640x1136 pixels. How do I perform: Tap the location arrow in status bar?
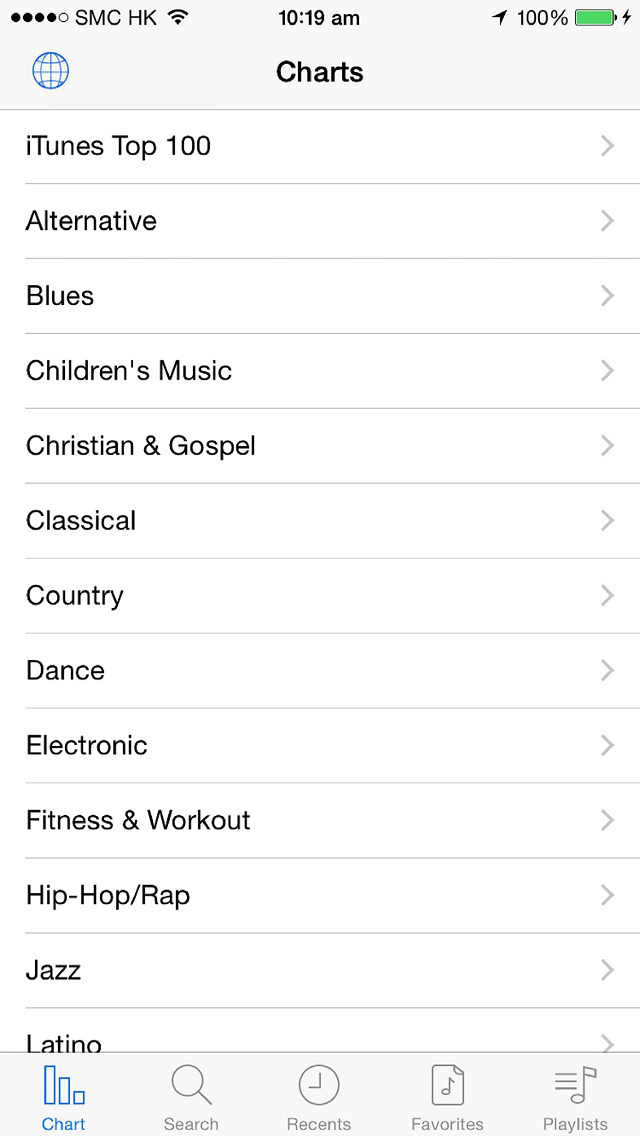point(499,16)
